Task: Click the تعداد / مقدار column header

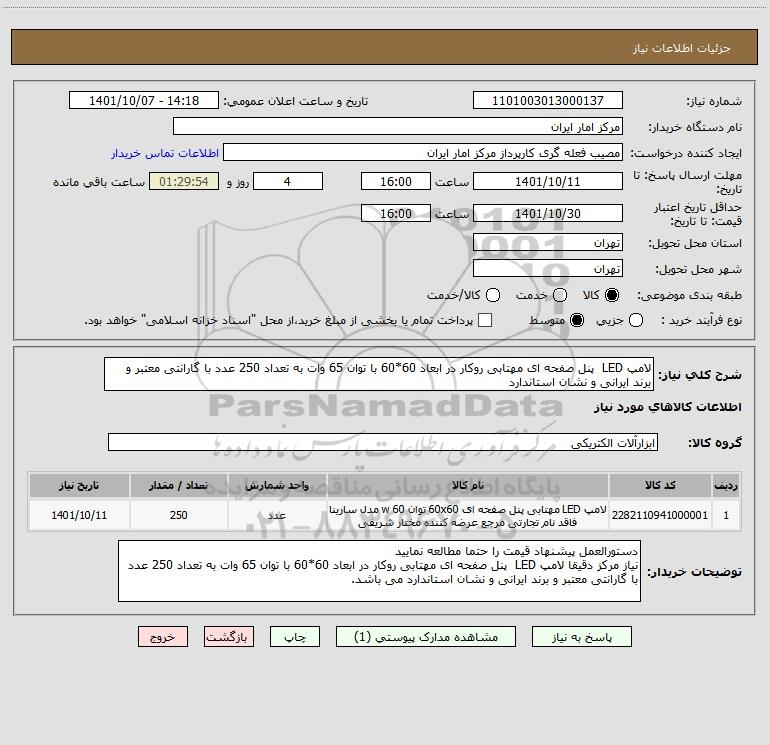Action: [x=179, y=485]
